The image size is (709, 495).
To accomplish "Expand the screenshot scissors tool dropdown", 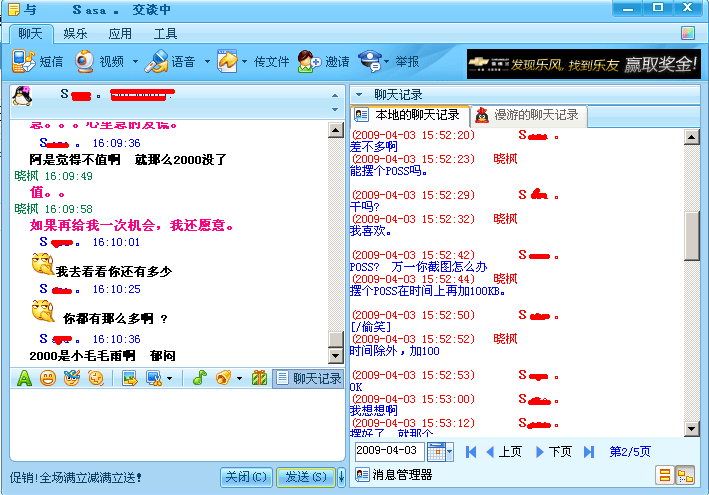I will click(169, 379).
